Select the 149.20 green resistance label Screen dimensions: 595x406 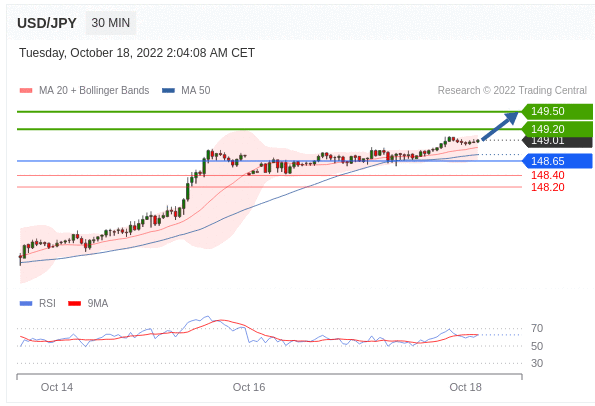[557, 129]
